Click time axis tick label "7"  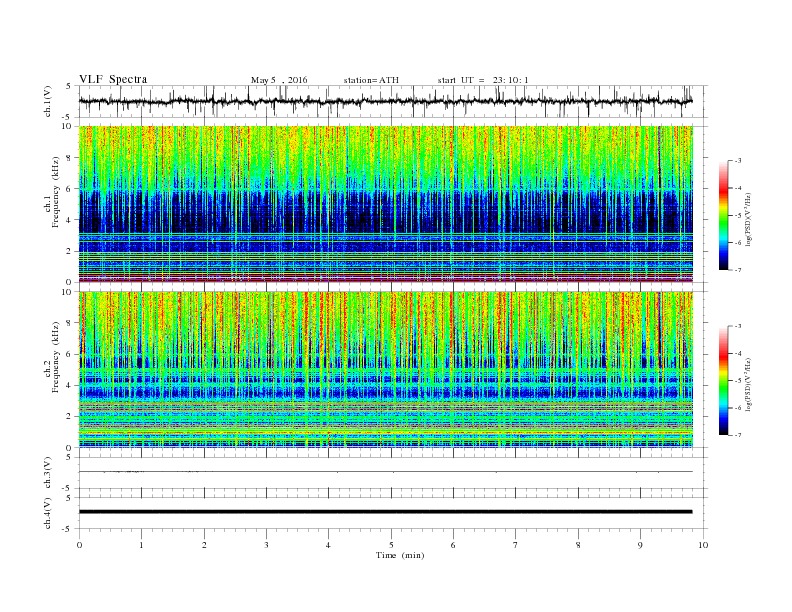[x=515, y=545]
